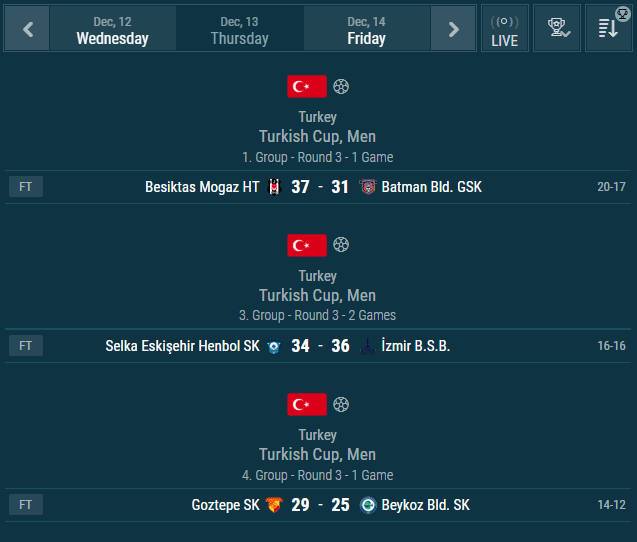637x542 pixels.
Task: Go to previous day with left arrow
Action: coord(27,29)
